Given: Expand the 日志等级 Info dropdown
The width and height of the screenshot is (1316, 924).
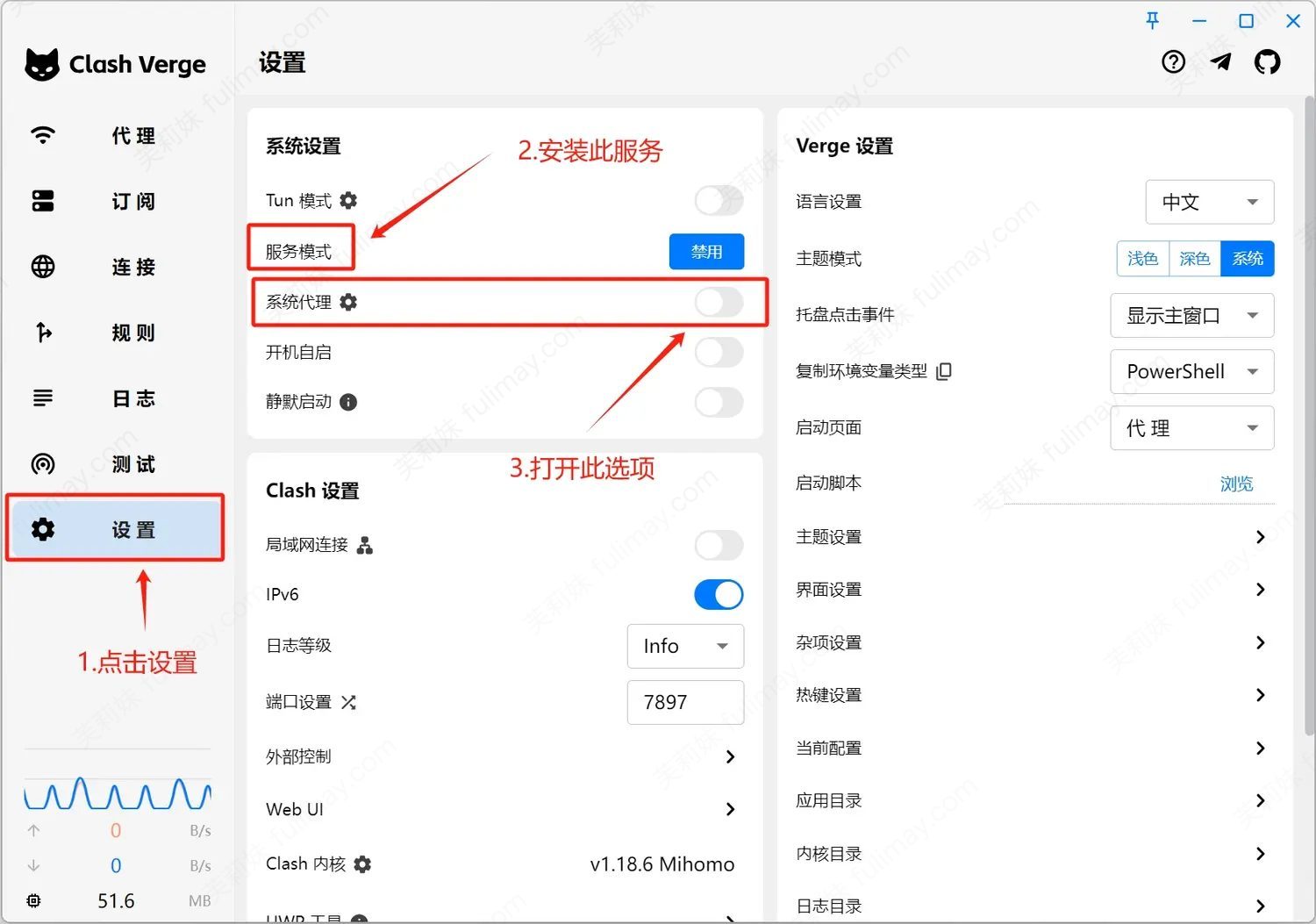Looking at the screenshot, I should click(685, 647).
